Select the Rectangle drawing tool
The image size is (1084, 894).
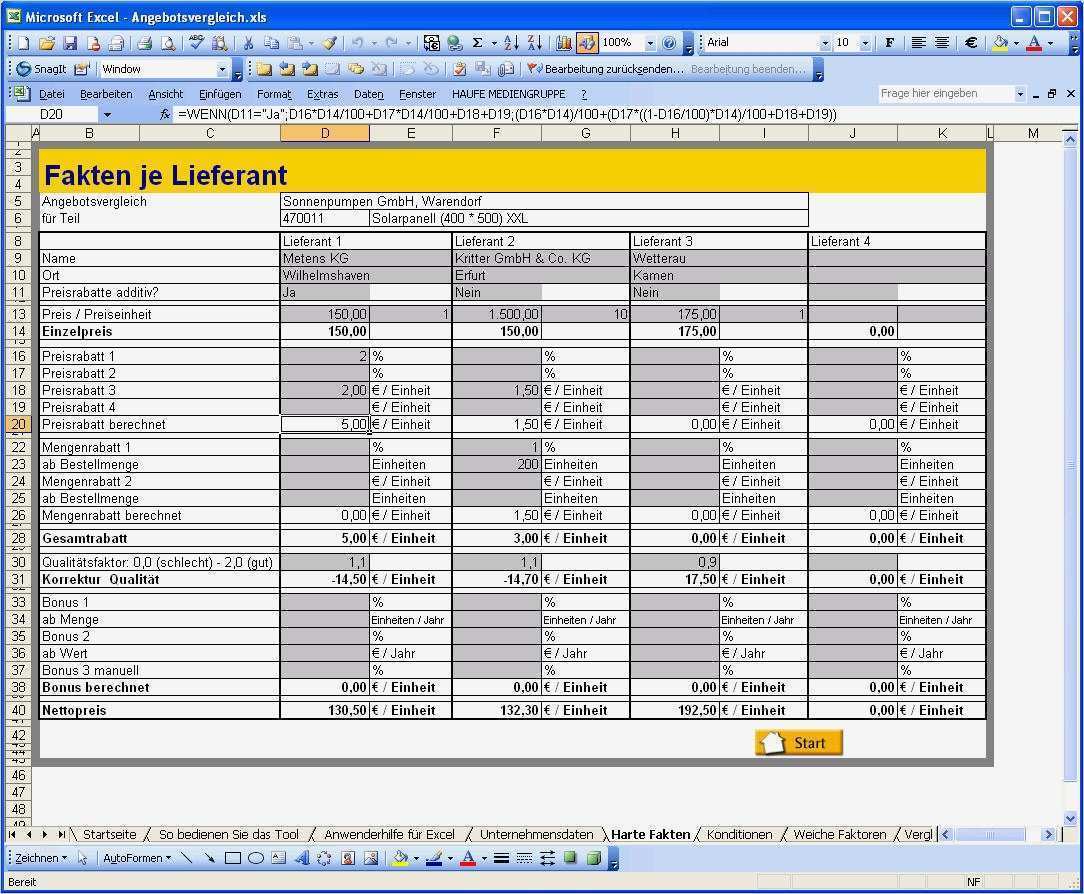[x=233, y=858]
